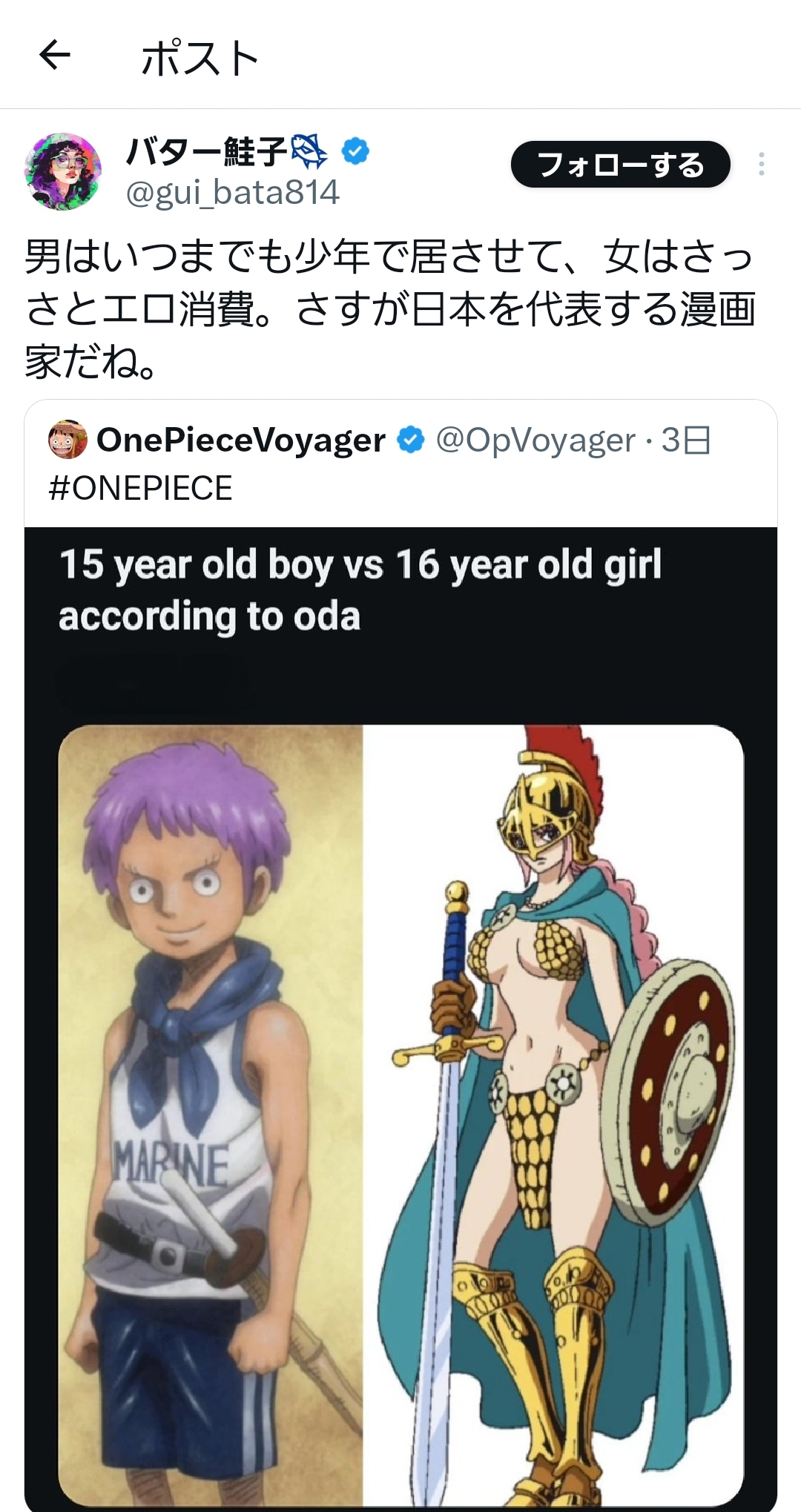Open the OnePieceVoyager account name
This screenshot has height=1512, width=801.
tap(241, 440)
